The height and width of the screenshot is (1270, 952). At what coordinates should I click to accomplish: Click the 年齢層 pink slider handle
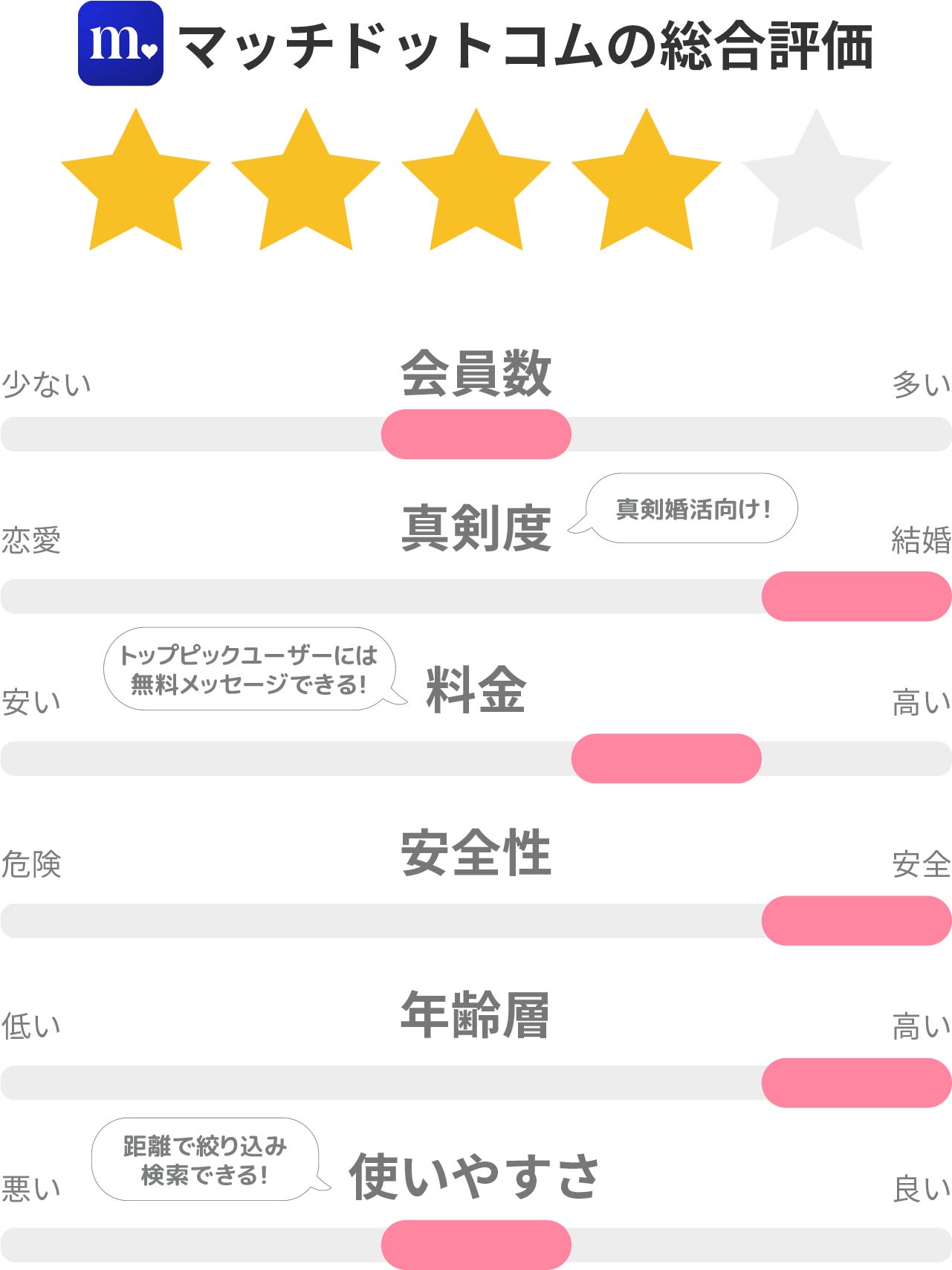857,1083
